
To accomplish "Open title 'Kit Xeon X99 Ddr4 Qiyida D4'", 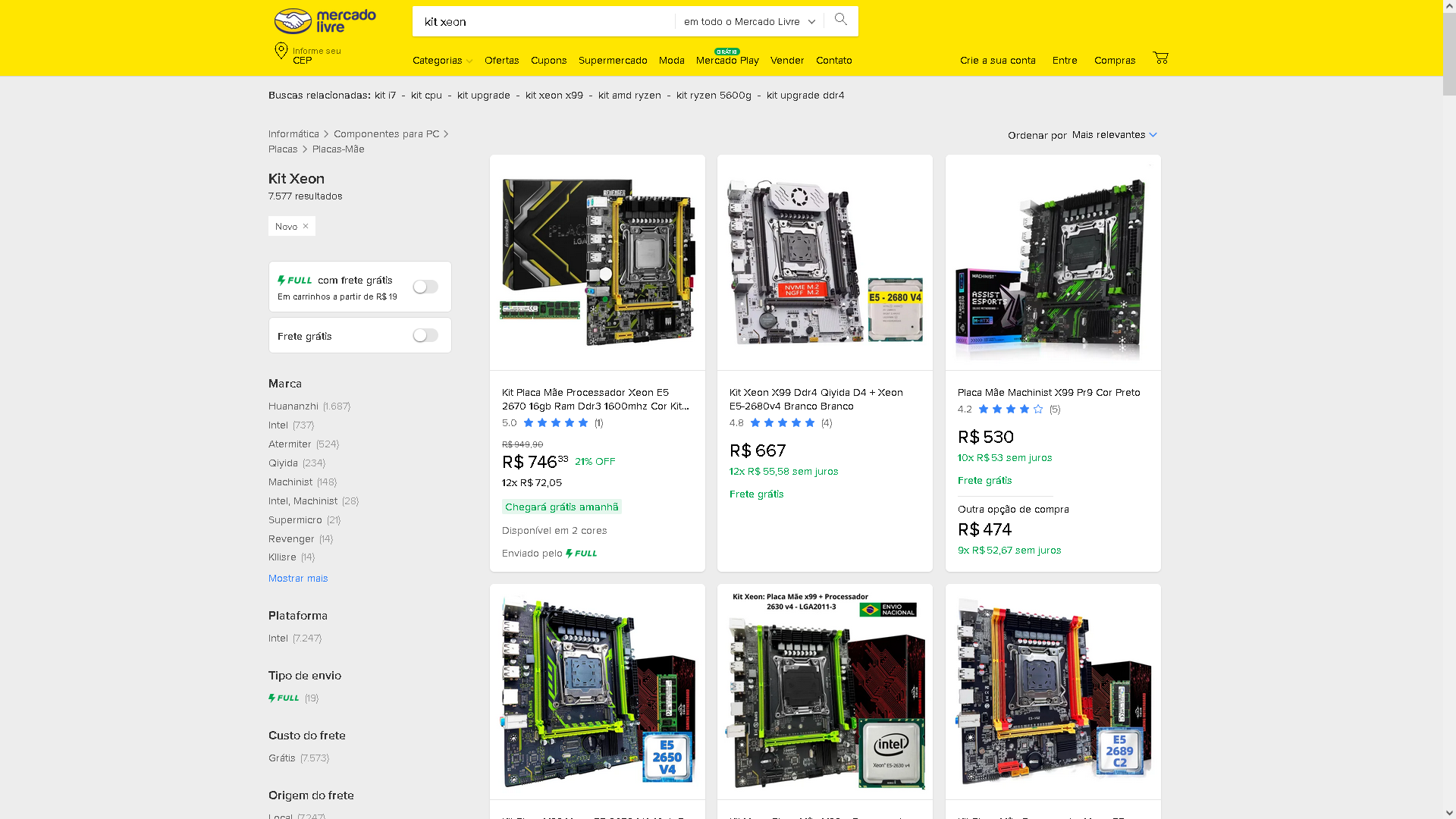I will [x=816, y=400].
